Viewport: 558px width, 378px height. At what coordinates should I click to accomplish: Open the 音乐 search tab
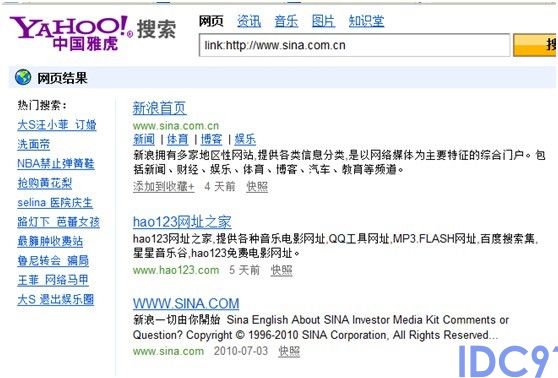click(x=286, y=21)
